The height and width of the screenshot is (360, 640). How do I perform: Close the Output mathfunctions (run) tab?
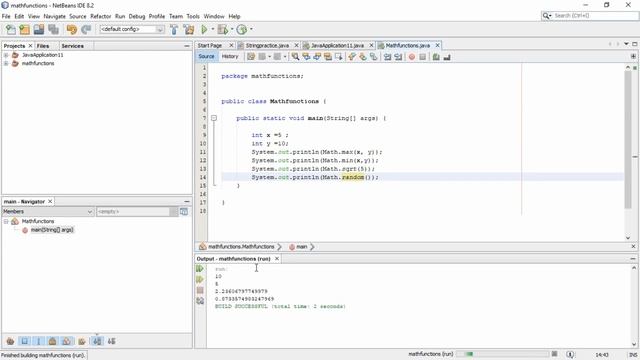pos(277,259)
